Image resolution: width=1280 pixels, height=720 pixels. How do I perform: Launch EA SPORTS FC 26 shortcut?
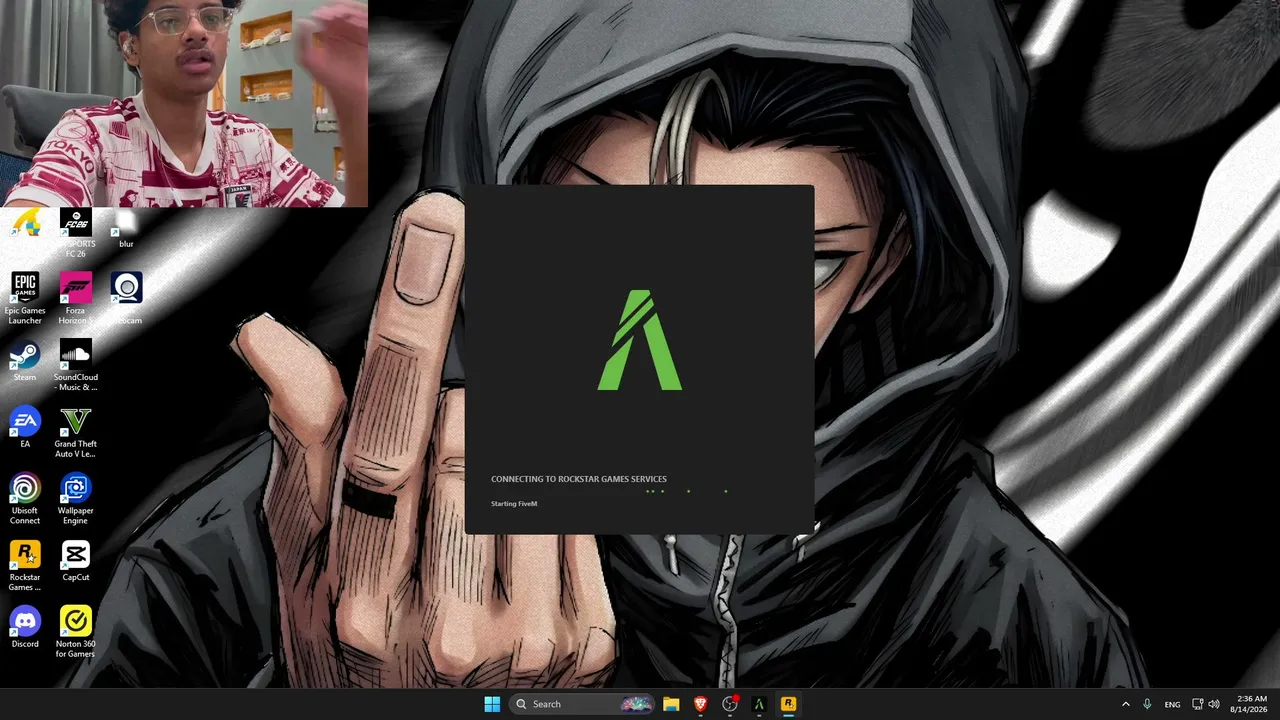pos(76,232)
